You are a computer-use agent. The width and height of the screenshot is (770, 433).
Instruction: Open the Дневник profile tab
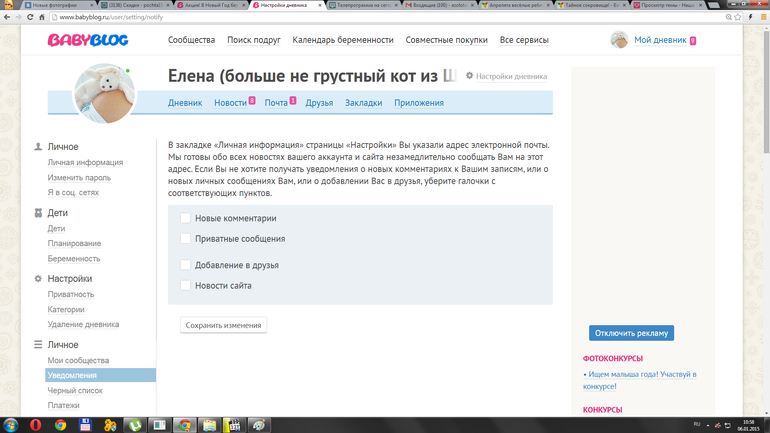[x=185, y=103]
